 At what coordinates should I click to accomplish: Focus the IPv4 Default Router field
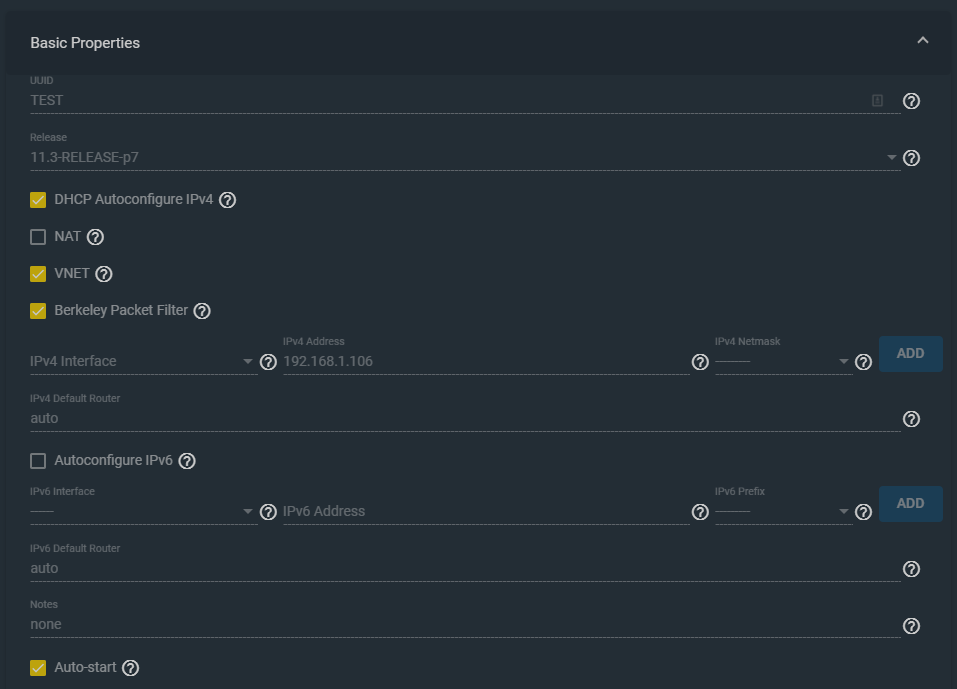(465, 419)
